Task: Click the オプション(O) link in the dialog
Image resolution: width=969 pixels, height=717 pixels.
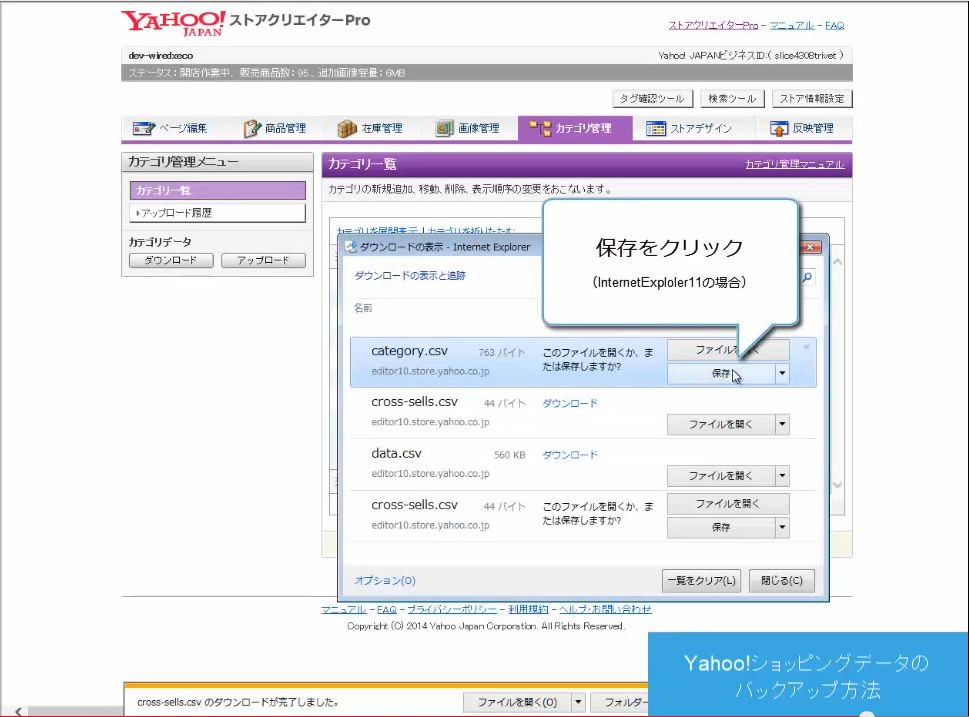Action: coord(385,580)
